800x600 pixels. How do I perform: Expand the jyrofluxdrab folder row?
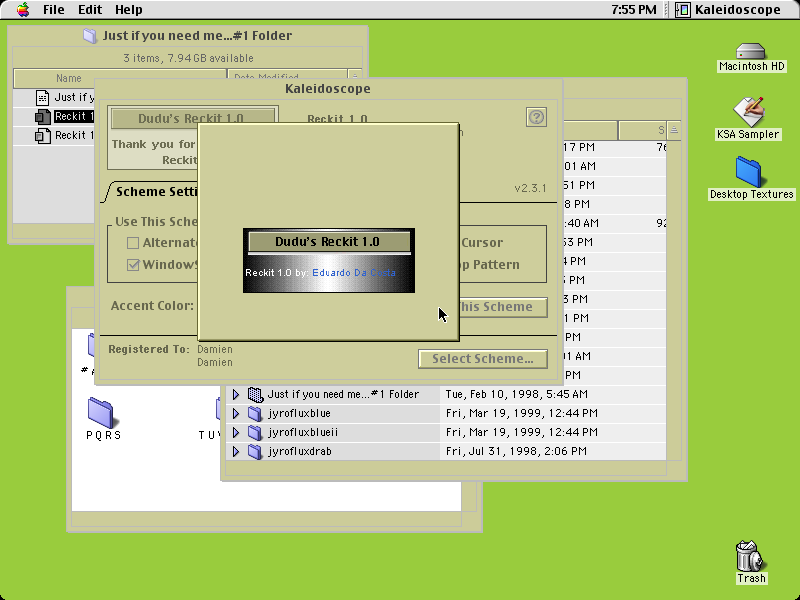click(x=236, y=452)
